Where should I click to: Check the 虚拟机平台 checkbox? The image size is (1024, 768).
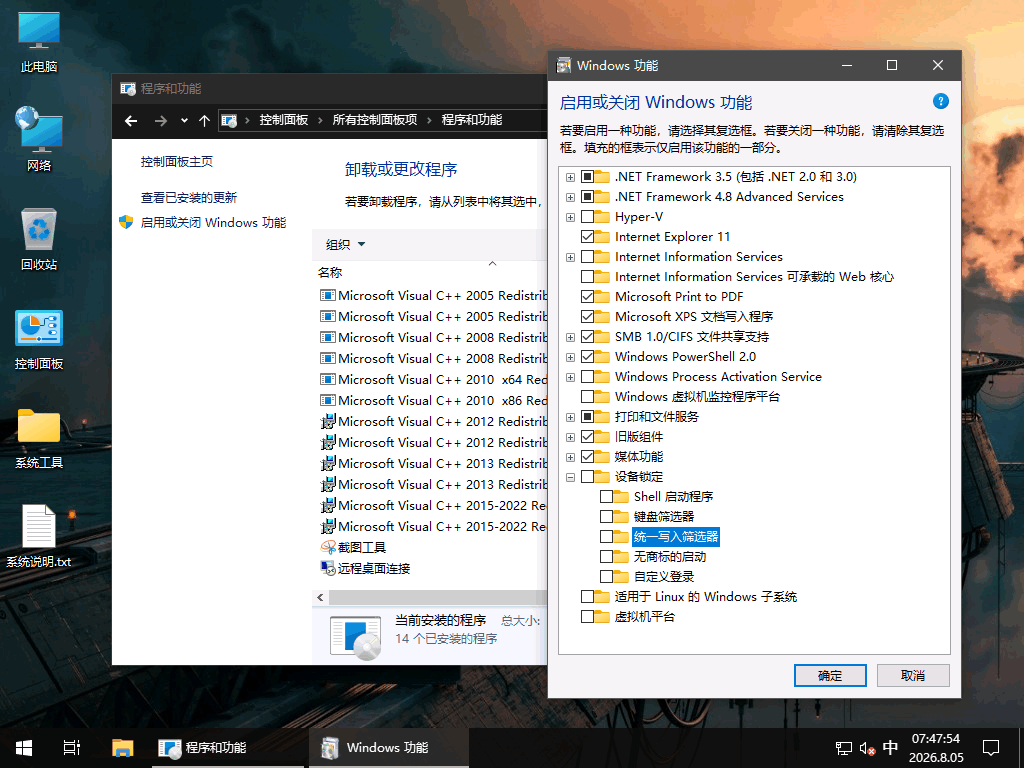pos(587,616)
